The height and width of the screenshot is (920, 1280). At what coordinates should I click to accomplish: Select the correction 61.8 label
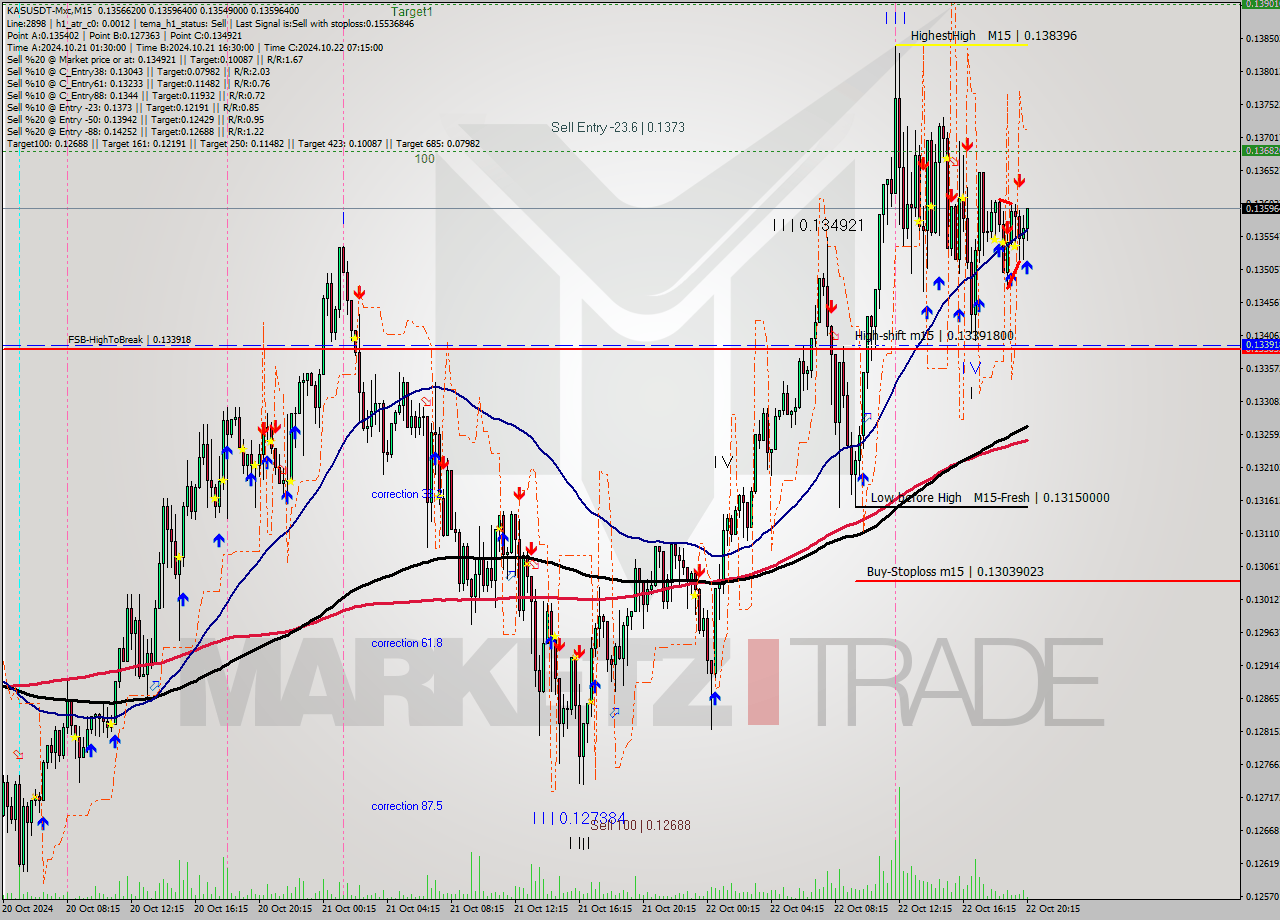[407, 643]
